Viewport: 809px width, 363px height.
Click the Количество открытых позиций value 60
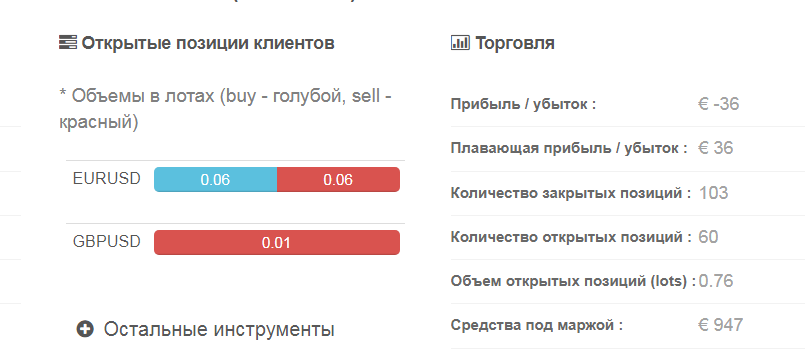708,237
